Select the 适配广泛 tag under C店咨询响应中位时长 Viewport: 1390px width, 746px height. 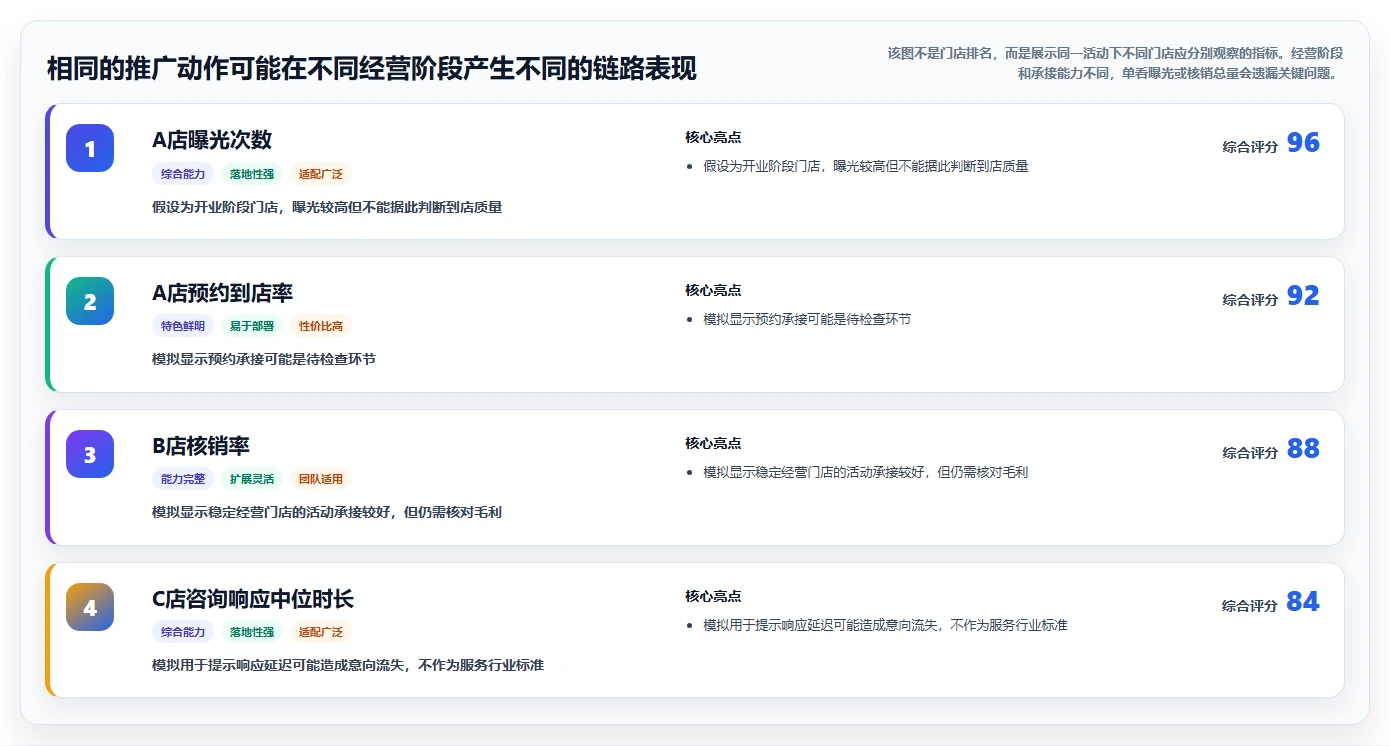pos(321,632)
